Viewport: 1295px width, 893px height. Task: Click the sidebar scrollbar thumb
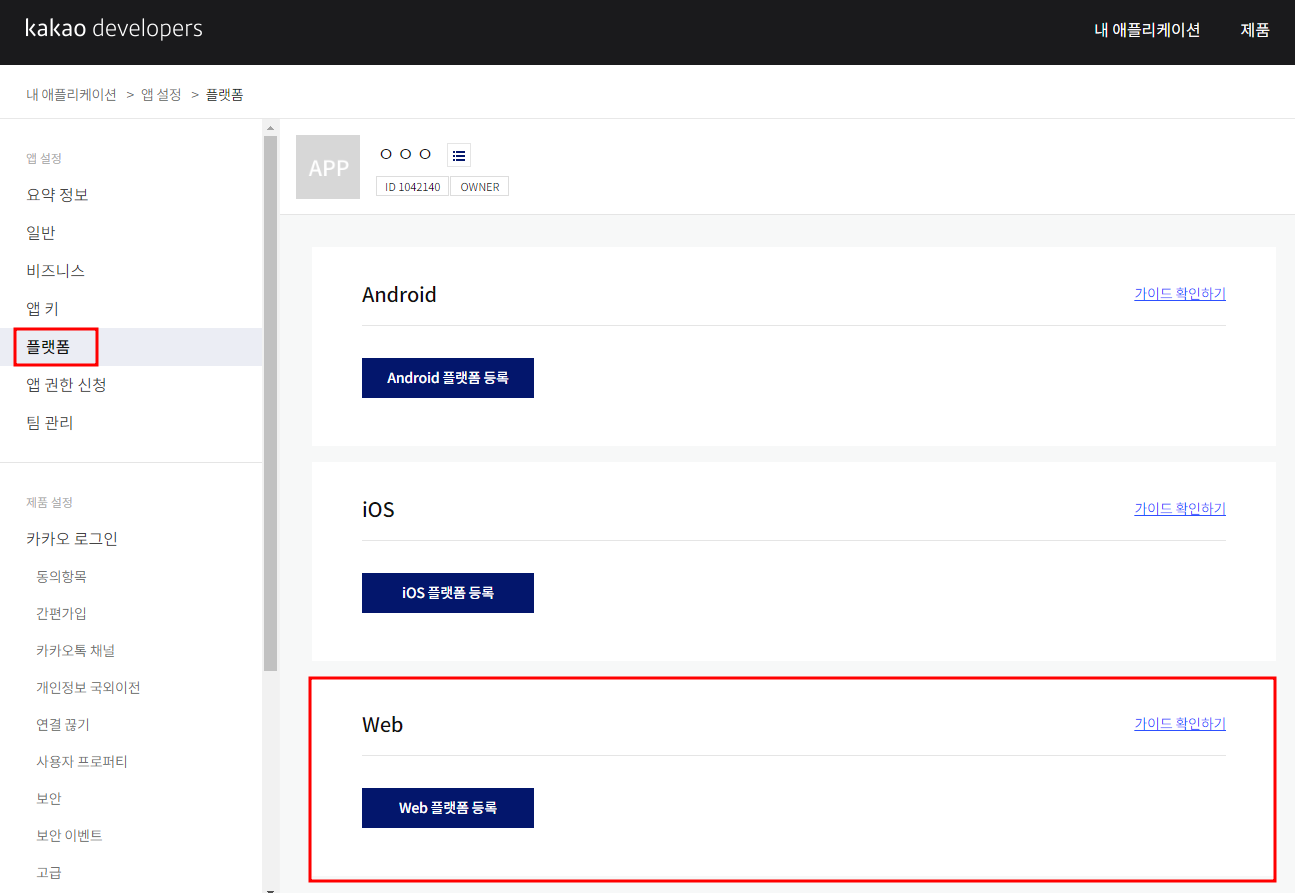pos(270,403)
